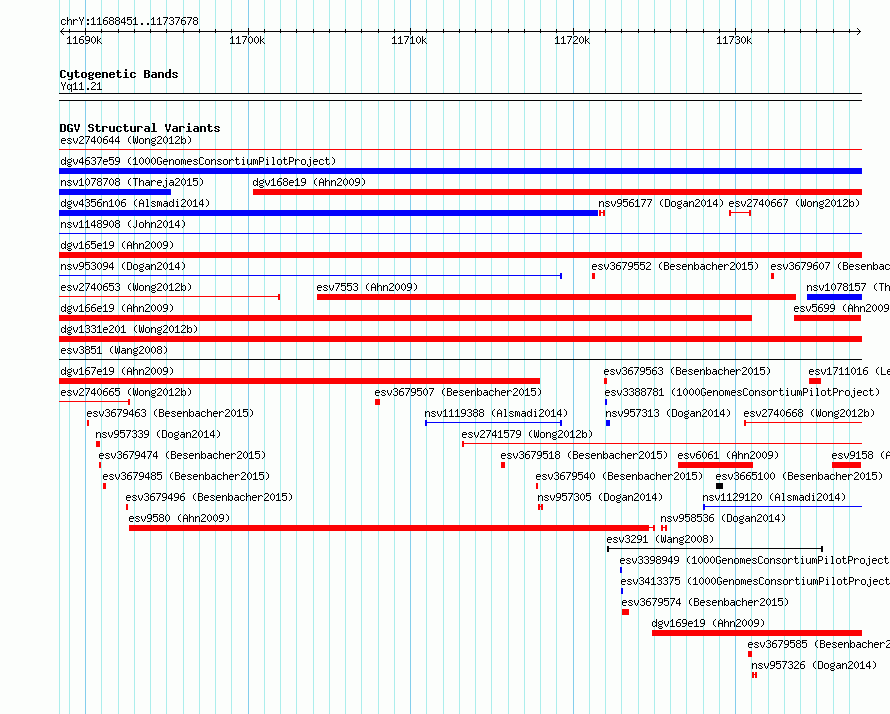Click the red bar under esv7553
The image size is (890, 714).
click(556, 297)
